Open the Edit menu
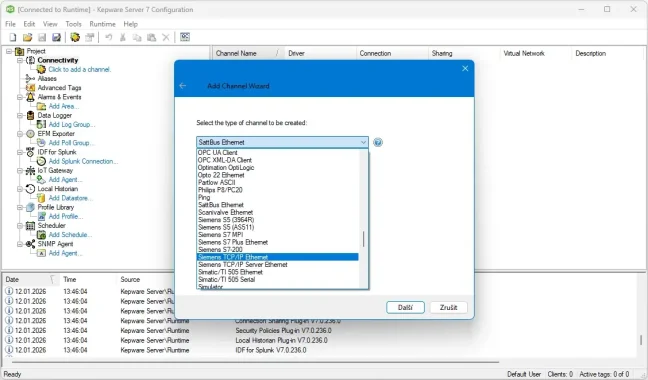This screenshot has width=648, height=380. (x=29, y=24)
